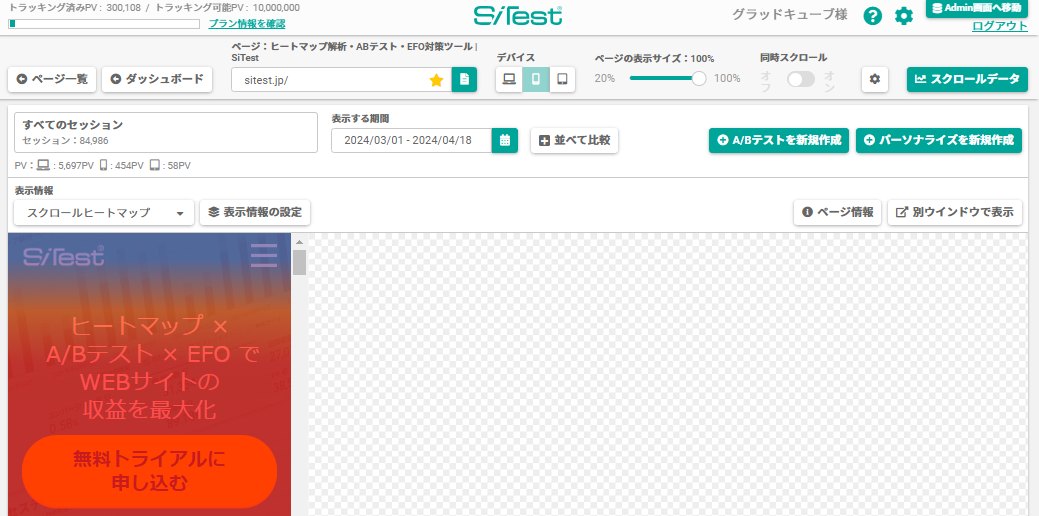Click the tracking PV progress bar

[104, 24]
